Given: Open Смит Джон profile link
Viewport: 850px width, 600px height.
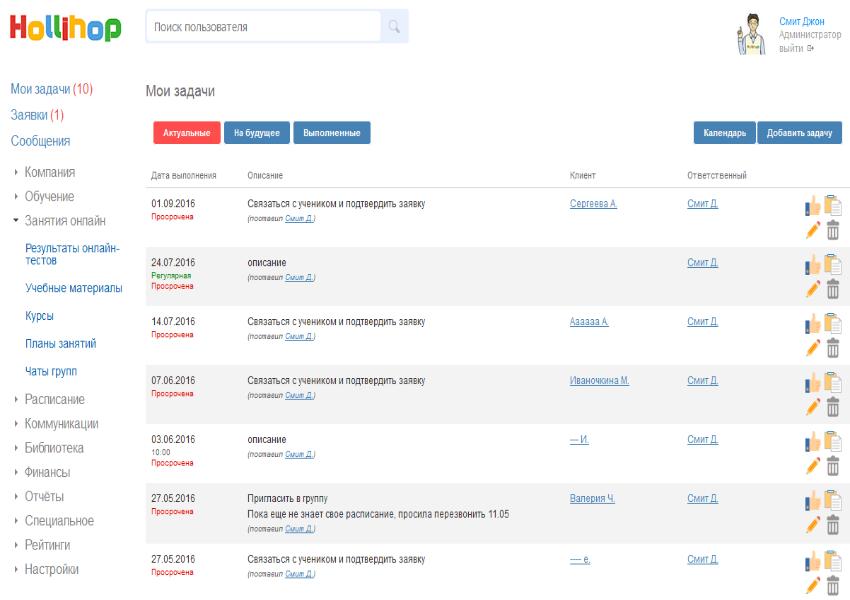Looking at the screenshot, I should pyautogui.click(x=801, y=22).
